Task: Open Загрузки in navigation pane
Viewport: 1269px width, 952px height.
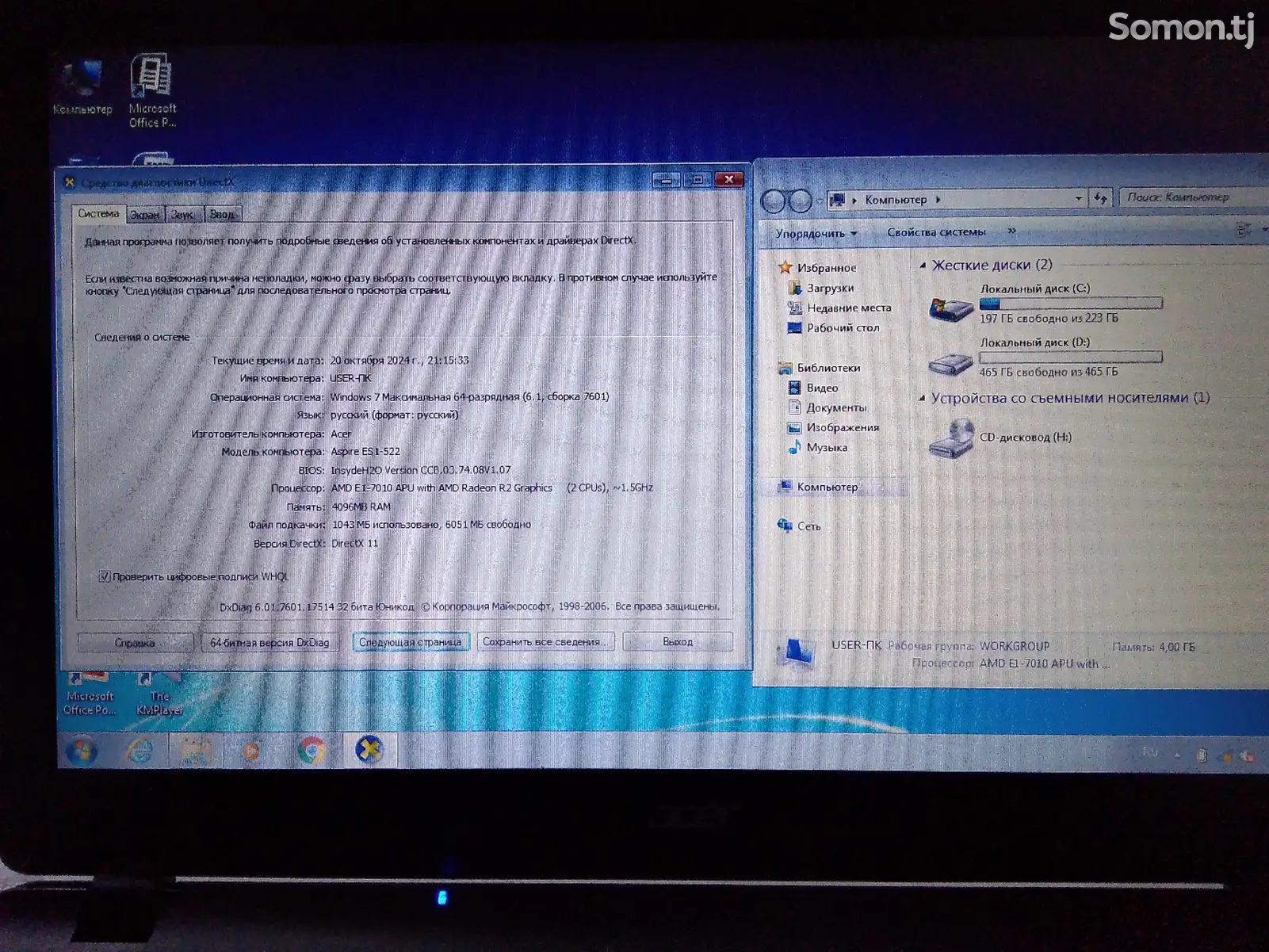Action: click(821, 288)
